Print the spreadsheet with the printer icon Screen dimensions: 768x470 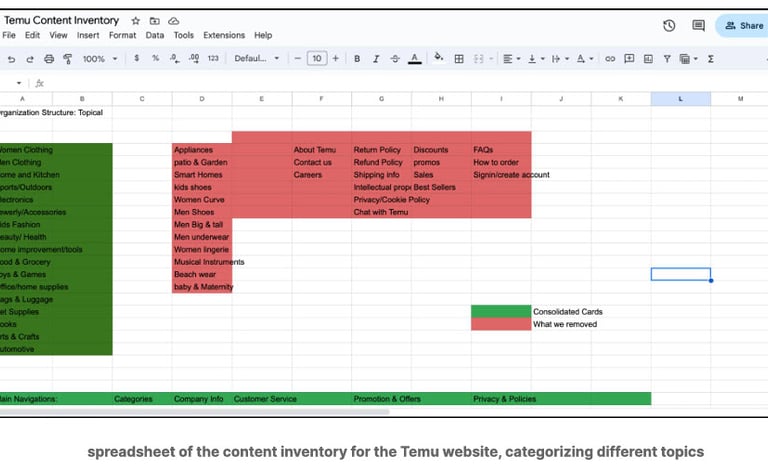coord(49,59)
